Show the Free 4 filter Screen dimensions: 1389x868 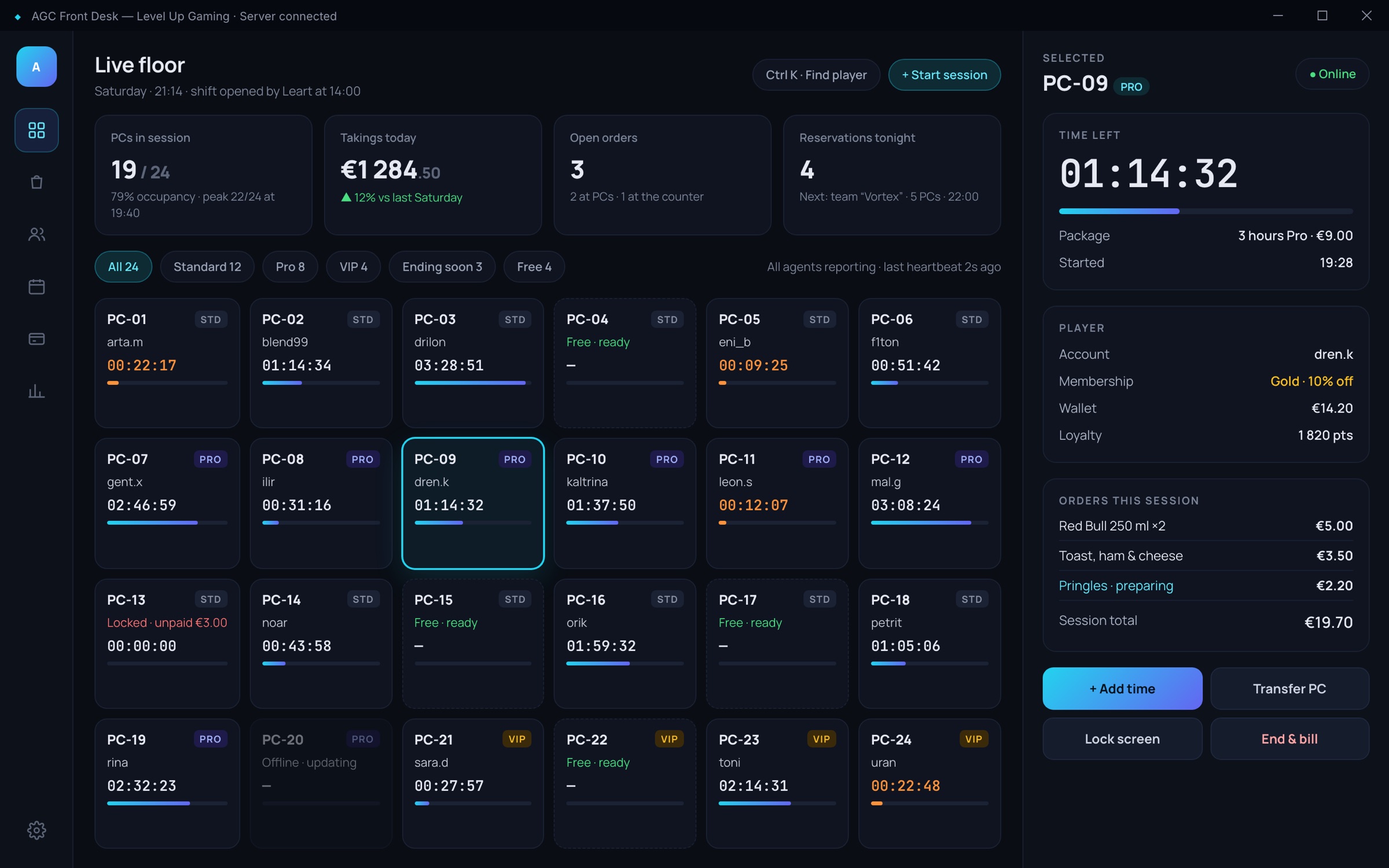[x=534, y=267]
